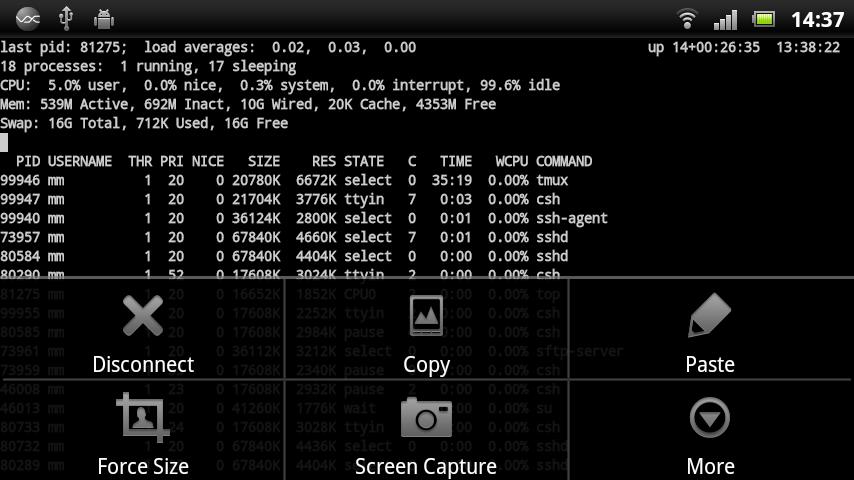The height and width of the screenshot is (480, 854).
Task: Tap the battery indicator icon
Action: (763, 20)
